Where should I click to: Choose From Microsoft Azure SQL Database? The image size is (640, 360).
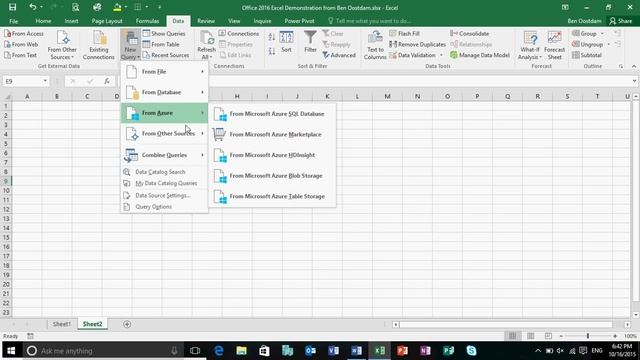(x=272, y=114)
